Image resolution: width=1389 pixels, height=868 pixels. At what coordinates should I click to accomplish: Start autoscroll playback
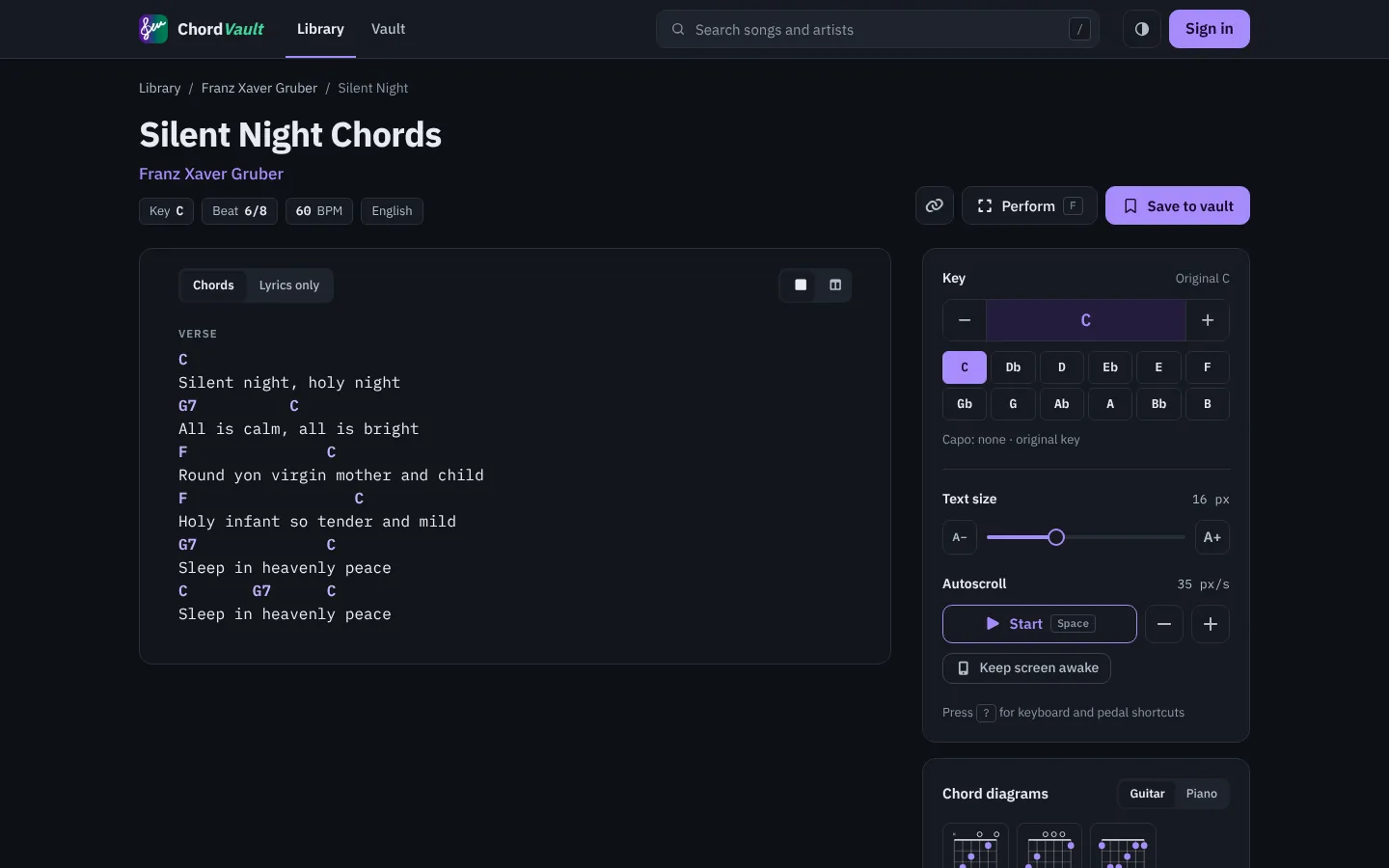[x=1040, y=624]
